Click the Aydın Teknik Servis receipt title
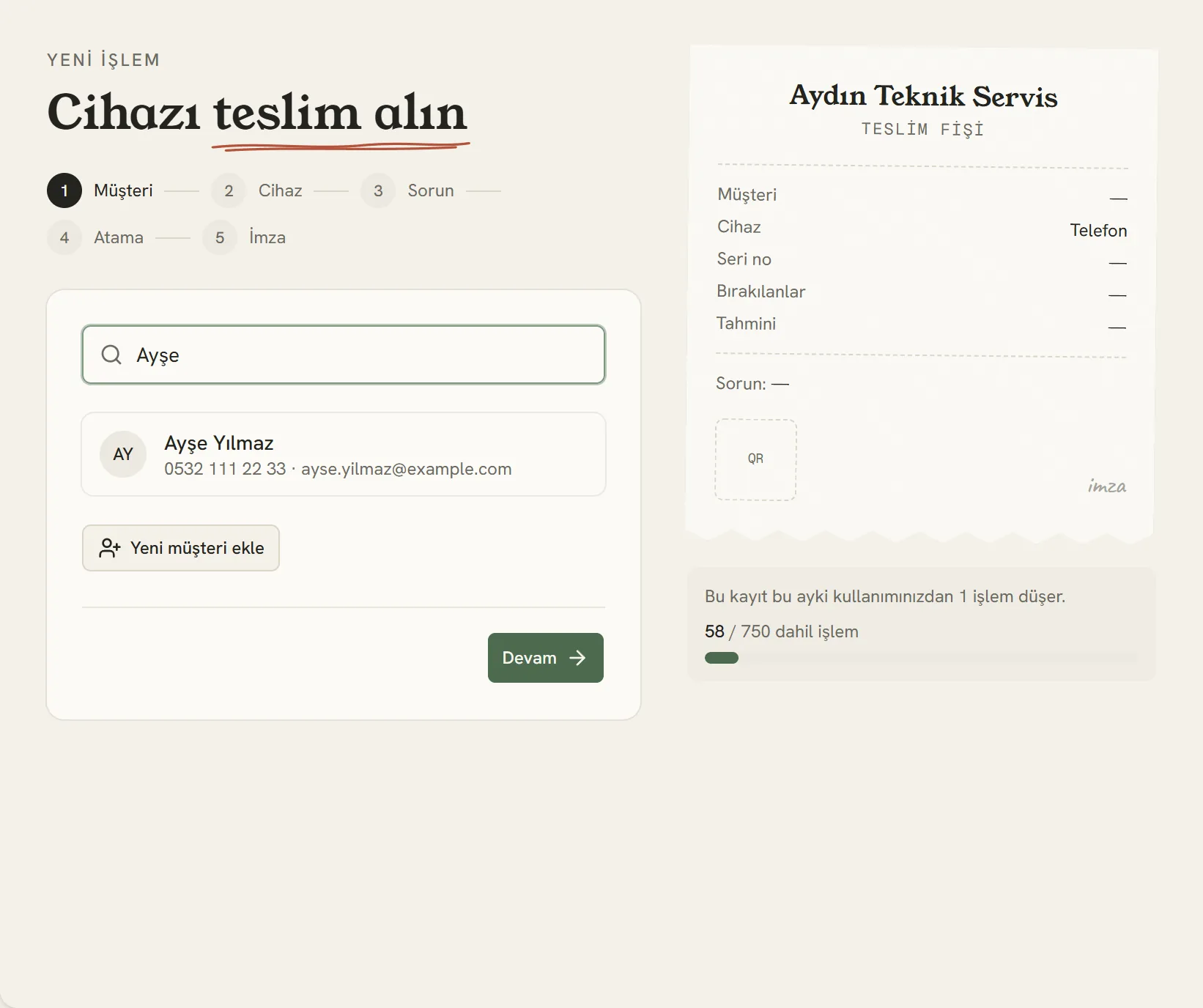The height and width of the screenshot is (1008, 1203). (923, 96)
